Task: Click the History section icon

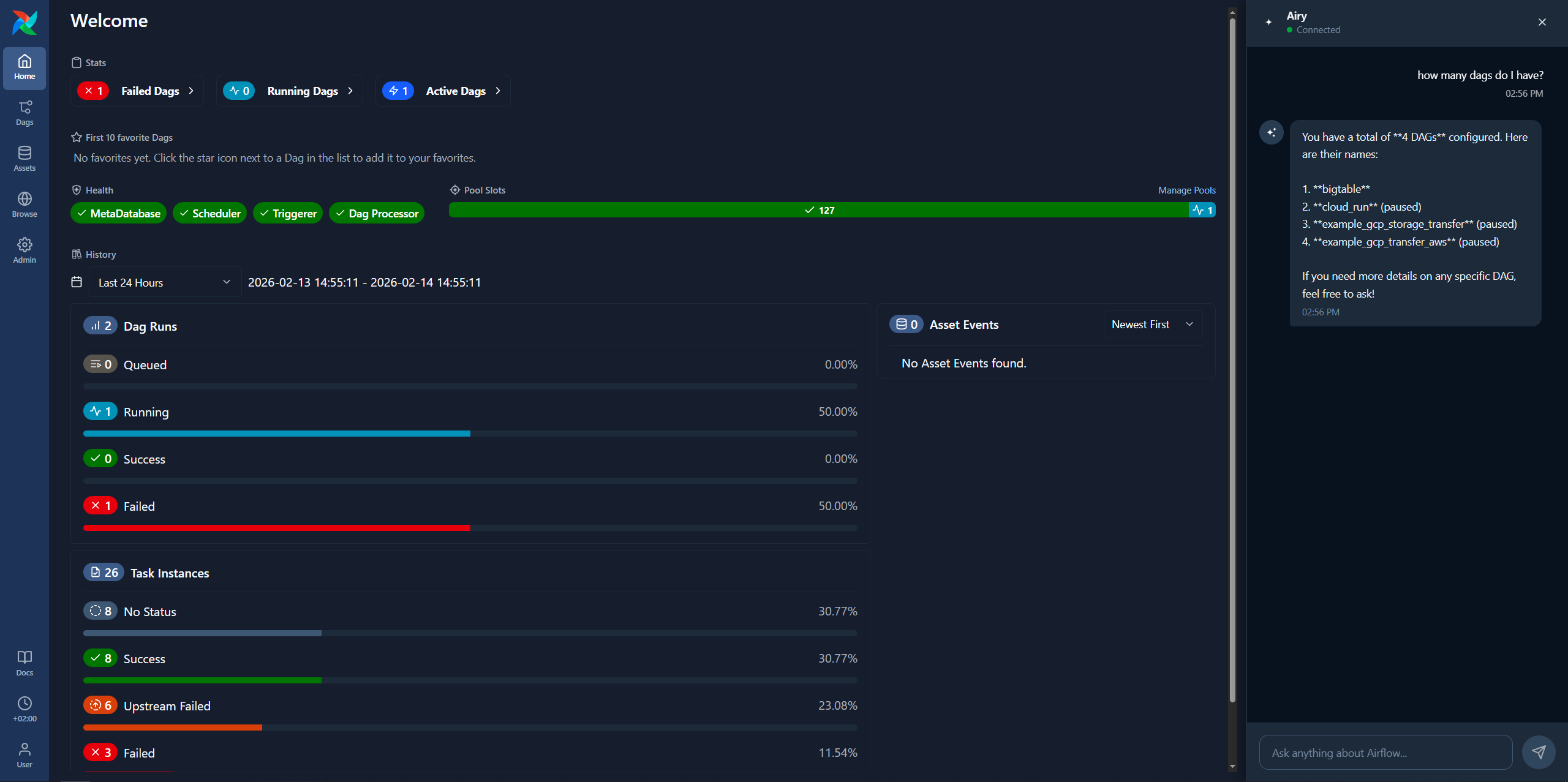Action: 77,254
